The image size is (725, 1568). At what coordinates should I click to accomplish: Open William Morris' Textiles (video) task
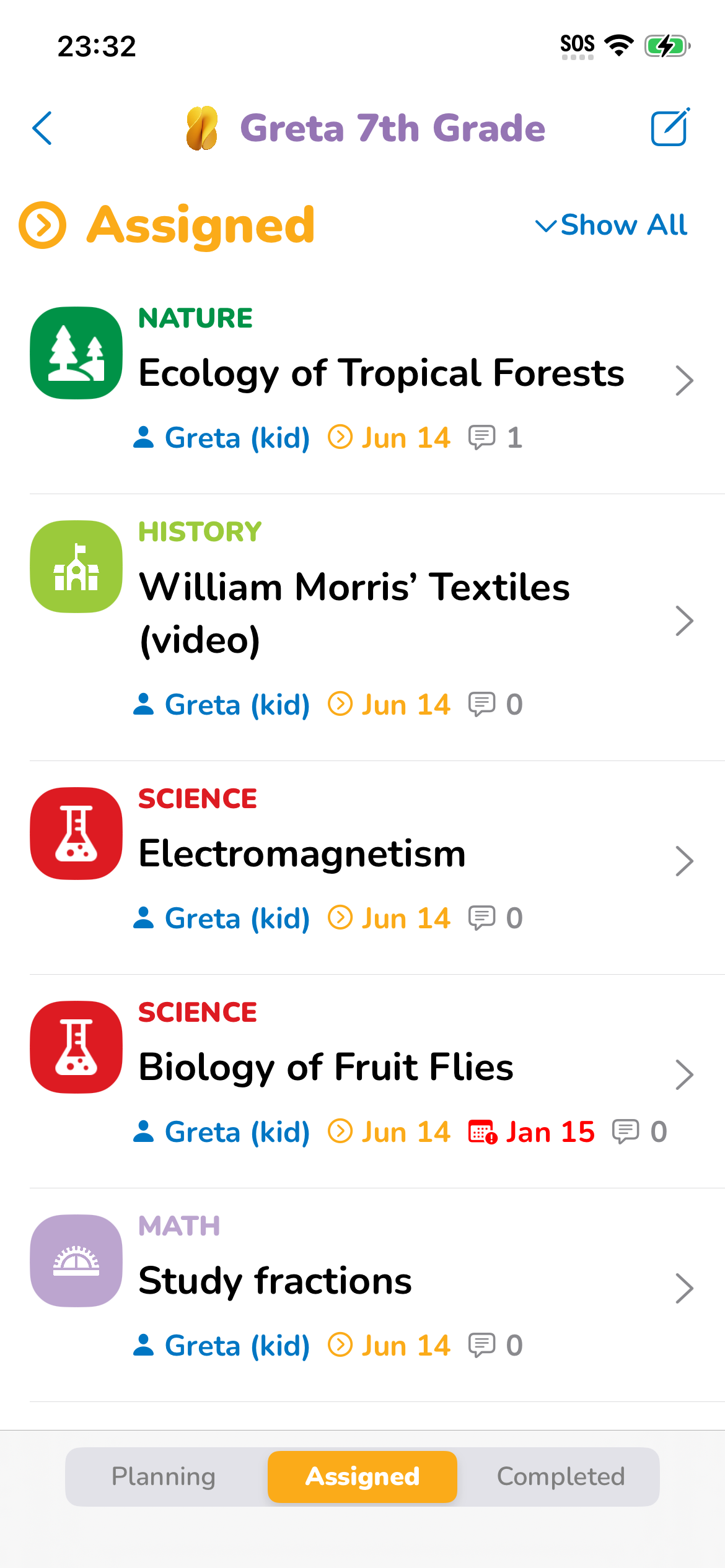[354, 613]
